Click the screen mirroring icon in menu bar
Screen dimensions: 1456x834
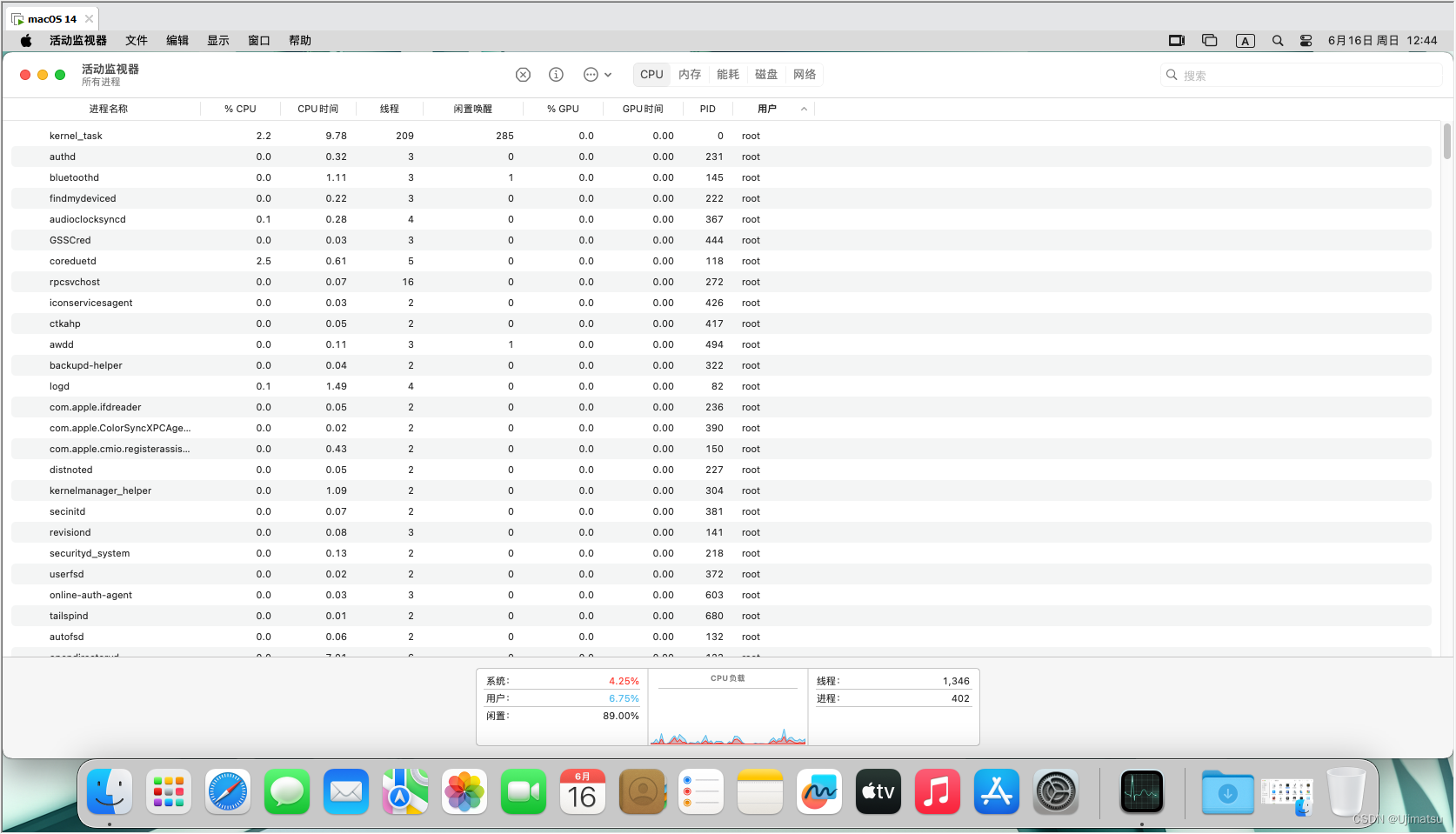pos(1177,40)
